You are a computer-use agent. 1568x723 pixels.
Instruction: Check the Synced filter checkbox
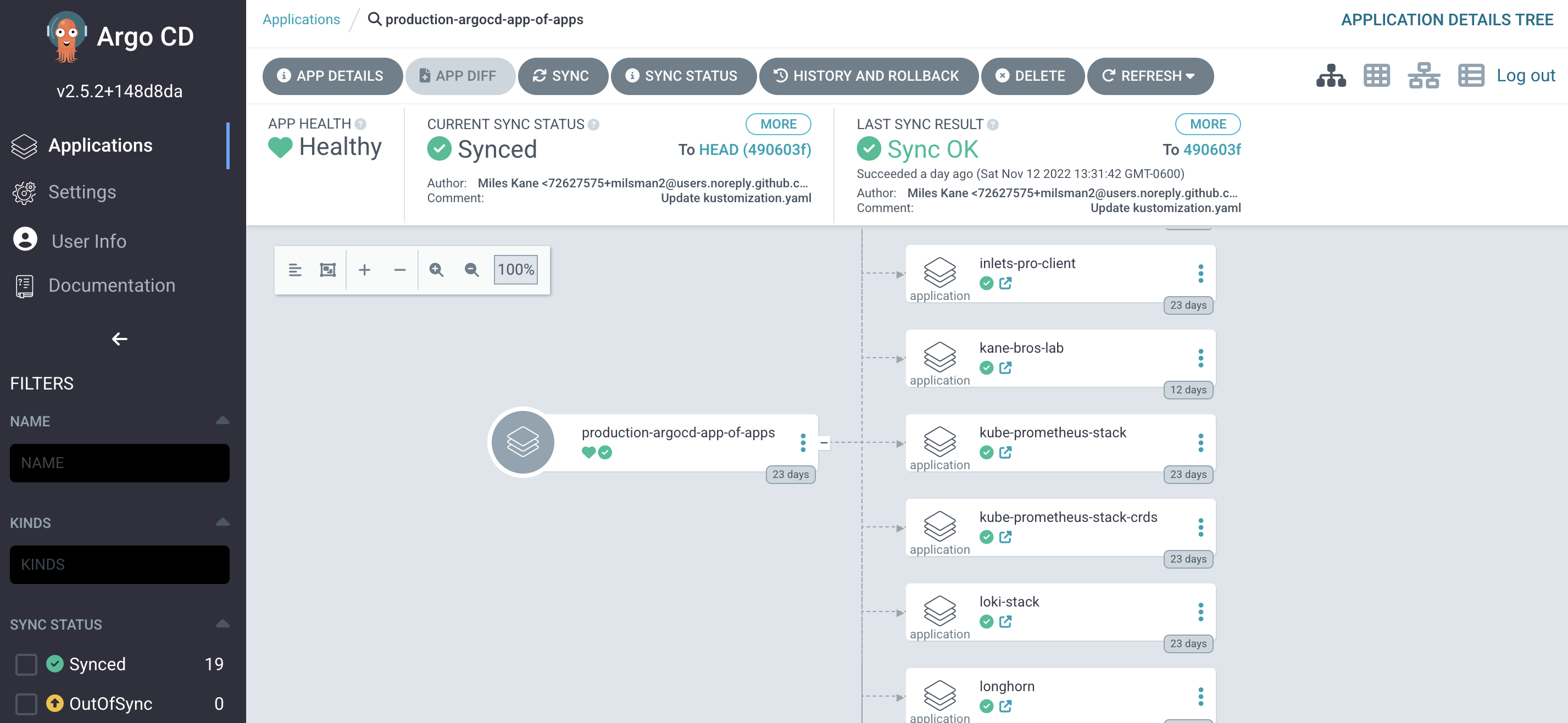[26, 664]
